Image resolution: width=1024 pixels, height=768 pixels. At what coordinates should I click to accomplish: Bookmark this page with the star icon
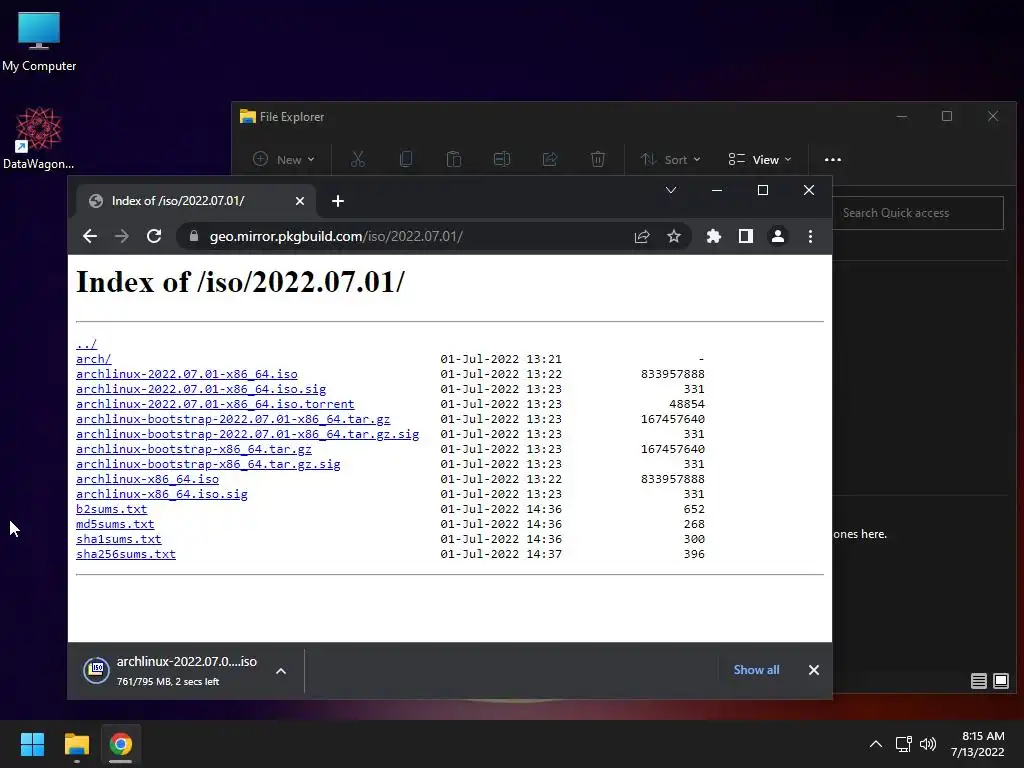[x=674, y=236]
